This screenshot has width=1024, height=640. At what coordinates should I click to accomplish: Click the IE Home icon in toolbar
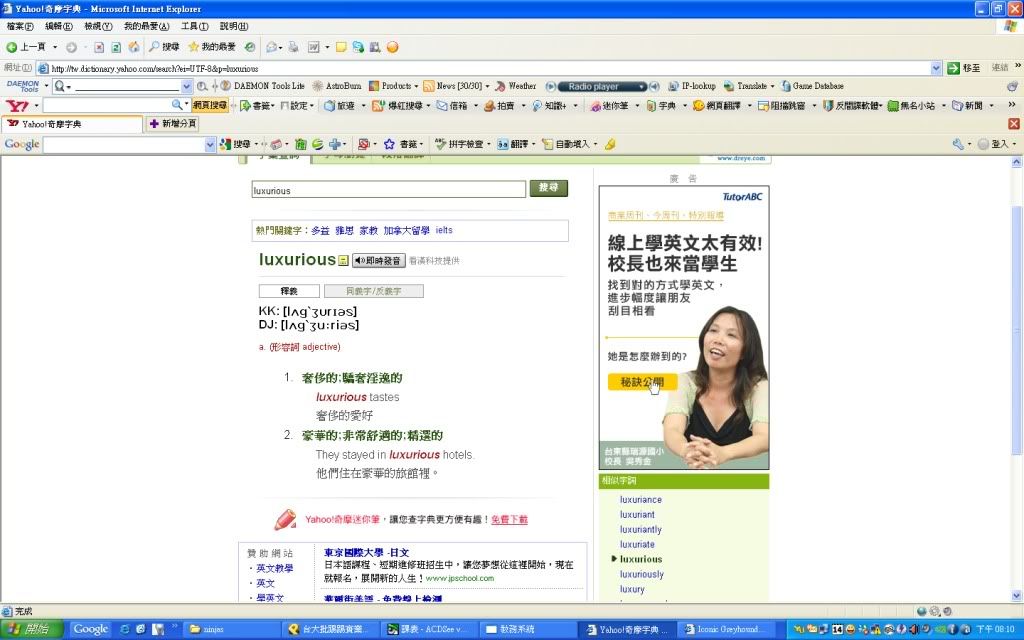point(133,47)
